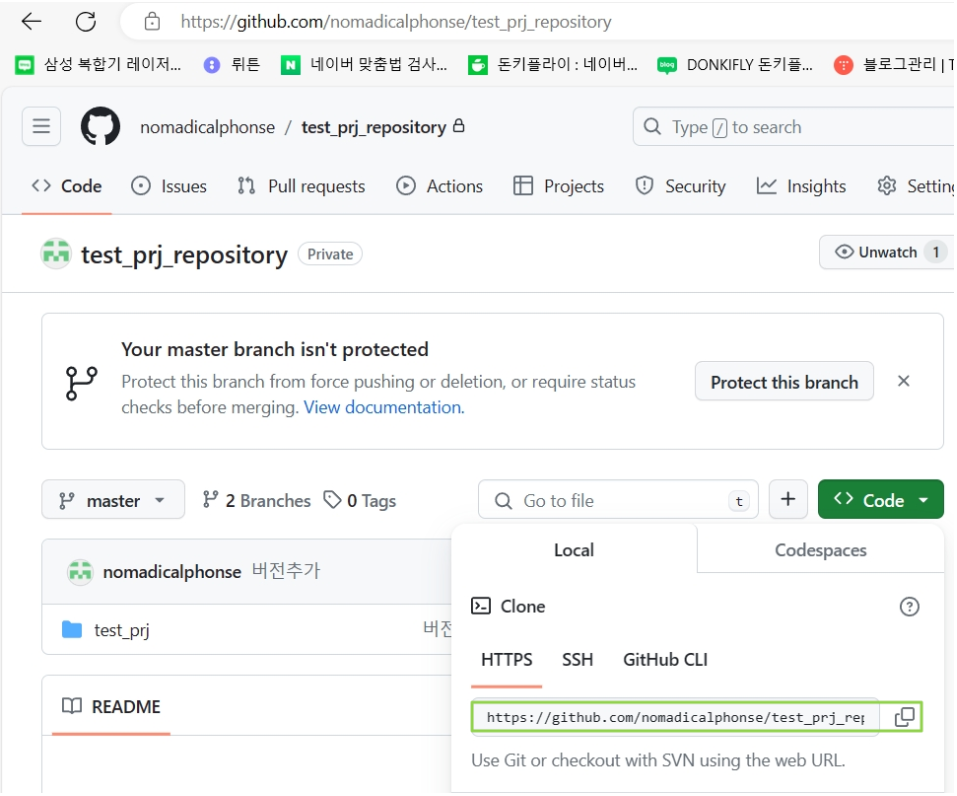
Task: Open the Projects tab
Action: [558, 186]
